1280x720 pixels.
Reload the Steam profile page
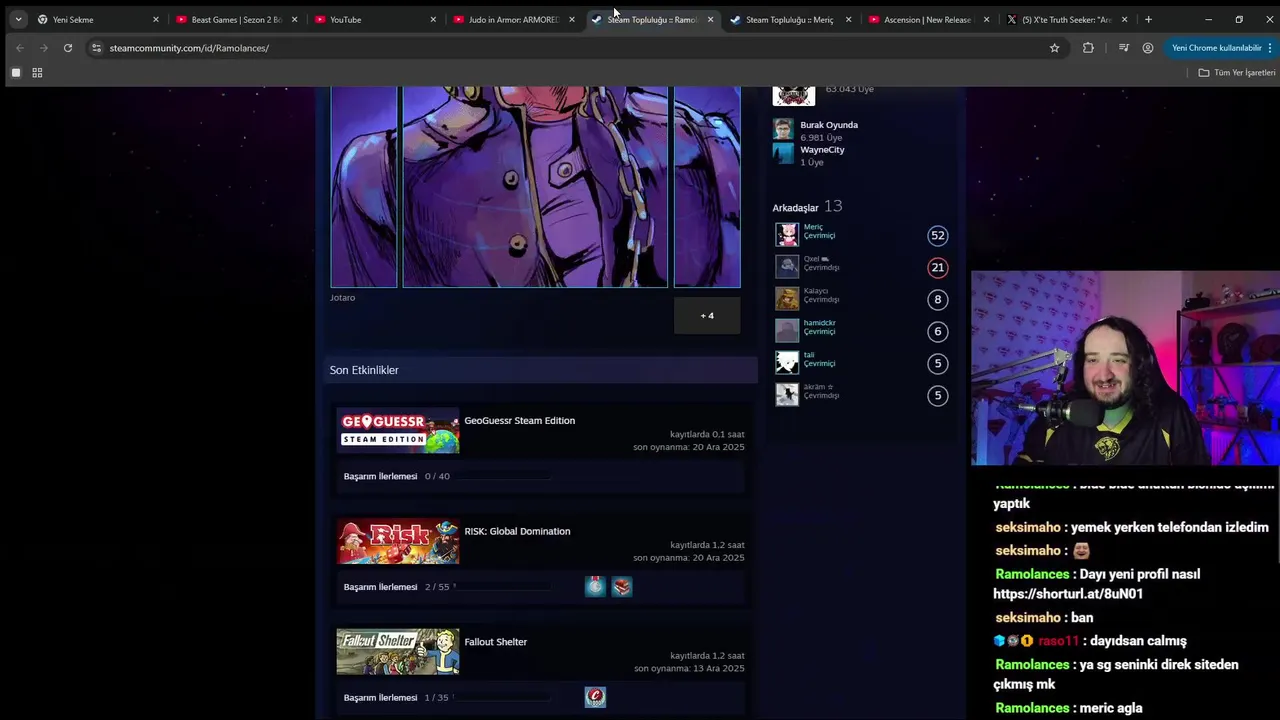(x=67, y=48)
